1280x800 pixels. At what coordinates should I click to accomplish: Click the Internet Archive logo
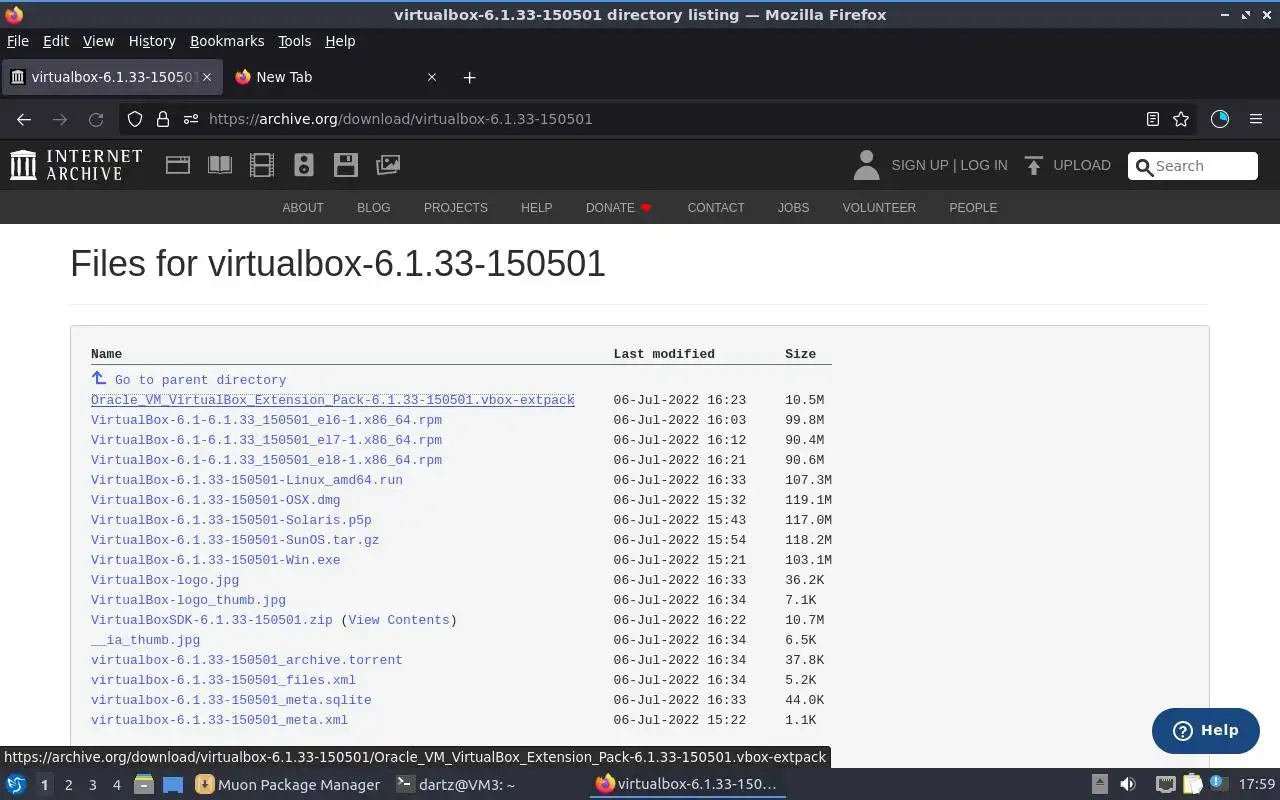click(76, 165)
